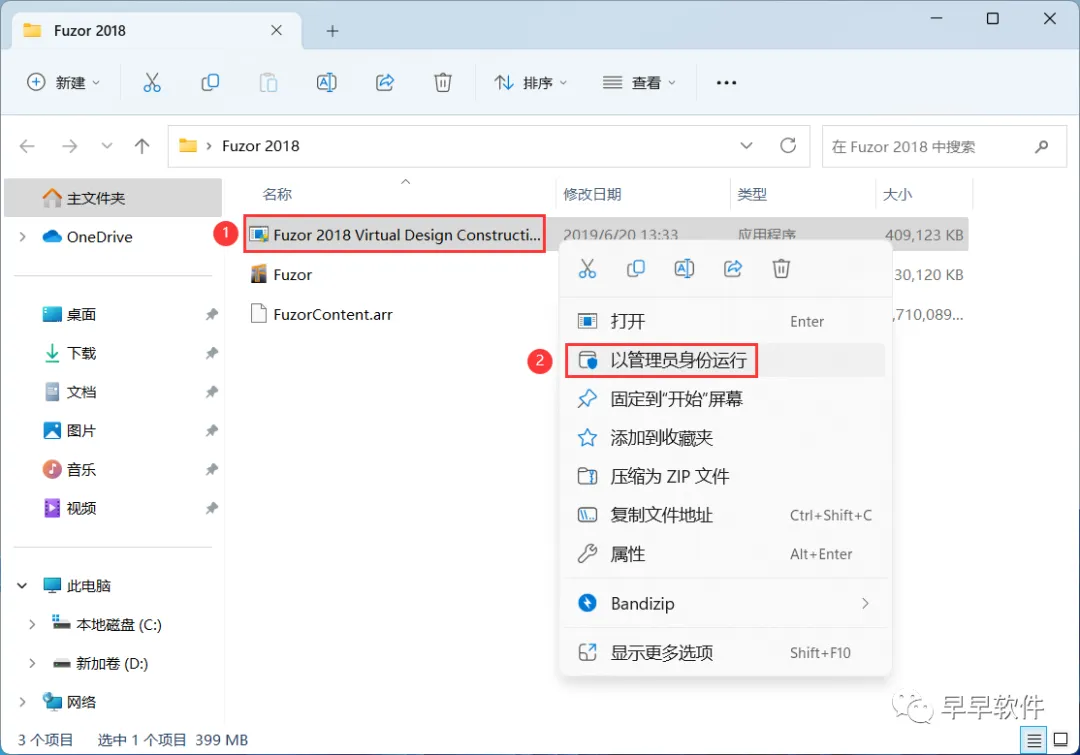Image resolution: width=1080 pixels, height=755 pixels.
Task: Click the toolbar Delete trash icon
Action: (443, 83)
